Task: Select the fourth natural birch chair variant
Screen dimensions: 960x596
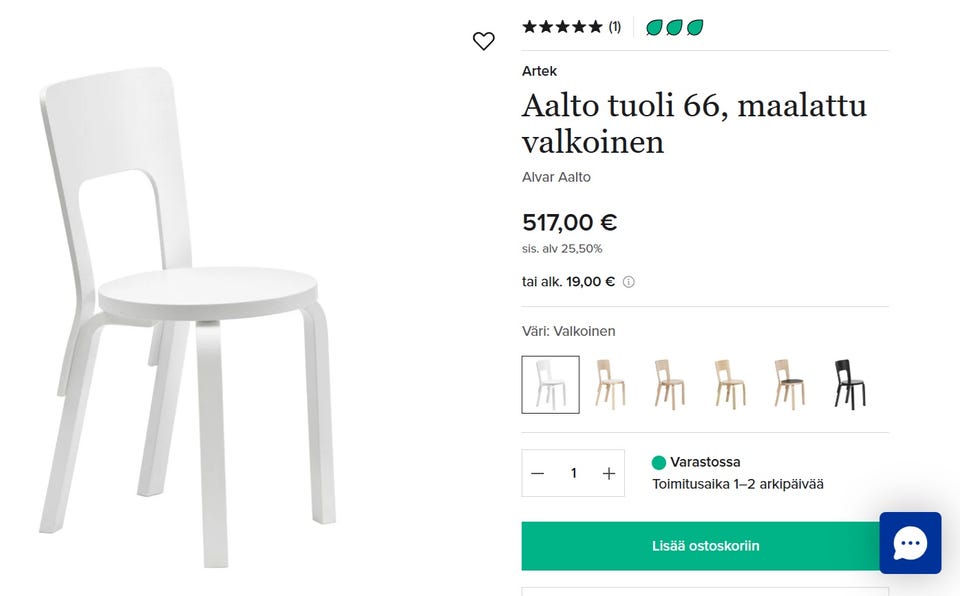Action: pos(729,384)
